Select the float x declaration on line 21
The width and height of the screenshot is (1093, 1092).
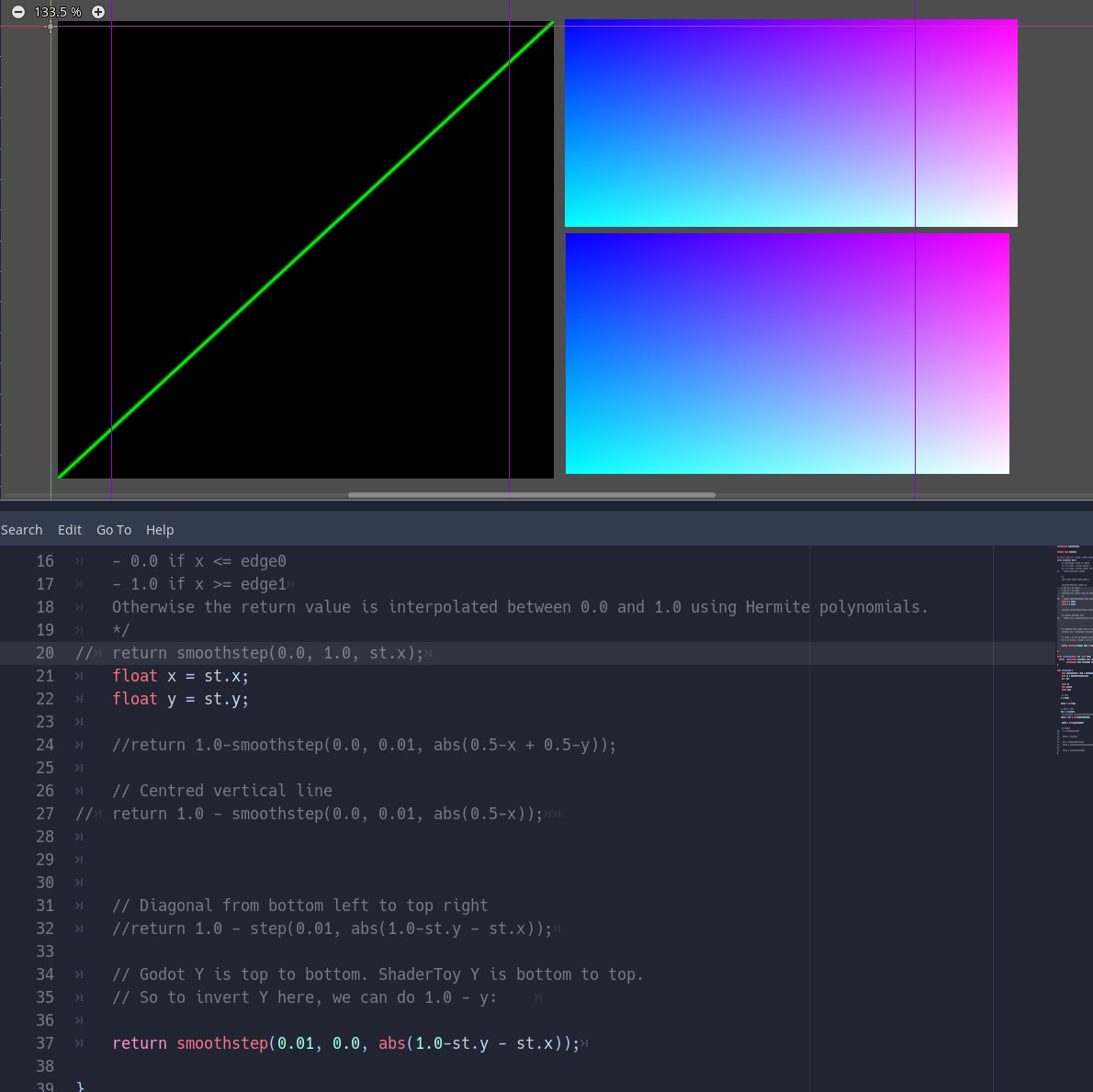pos(180,676)
